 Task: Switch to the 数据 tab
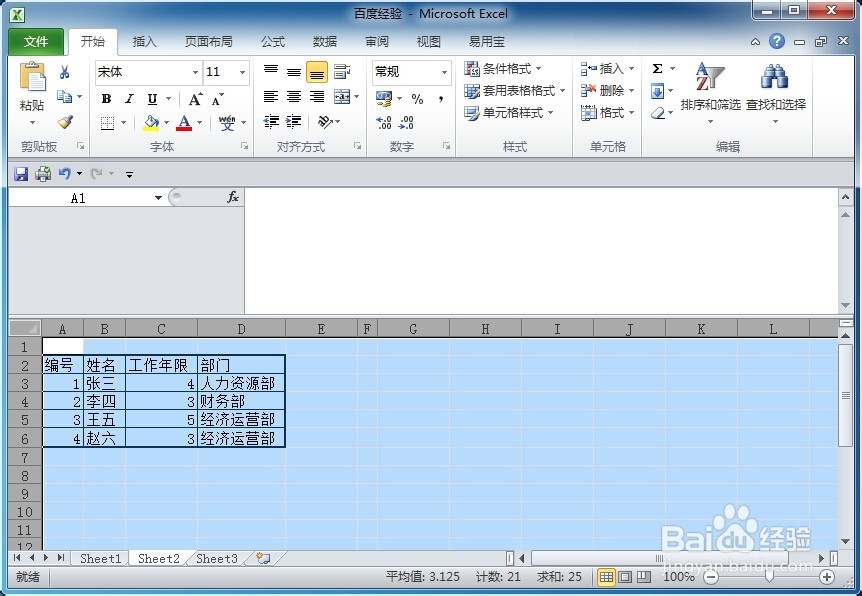[x=324, y=42]
